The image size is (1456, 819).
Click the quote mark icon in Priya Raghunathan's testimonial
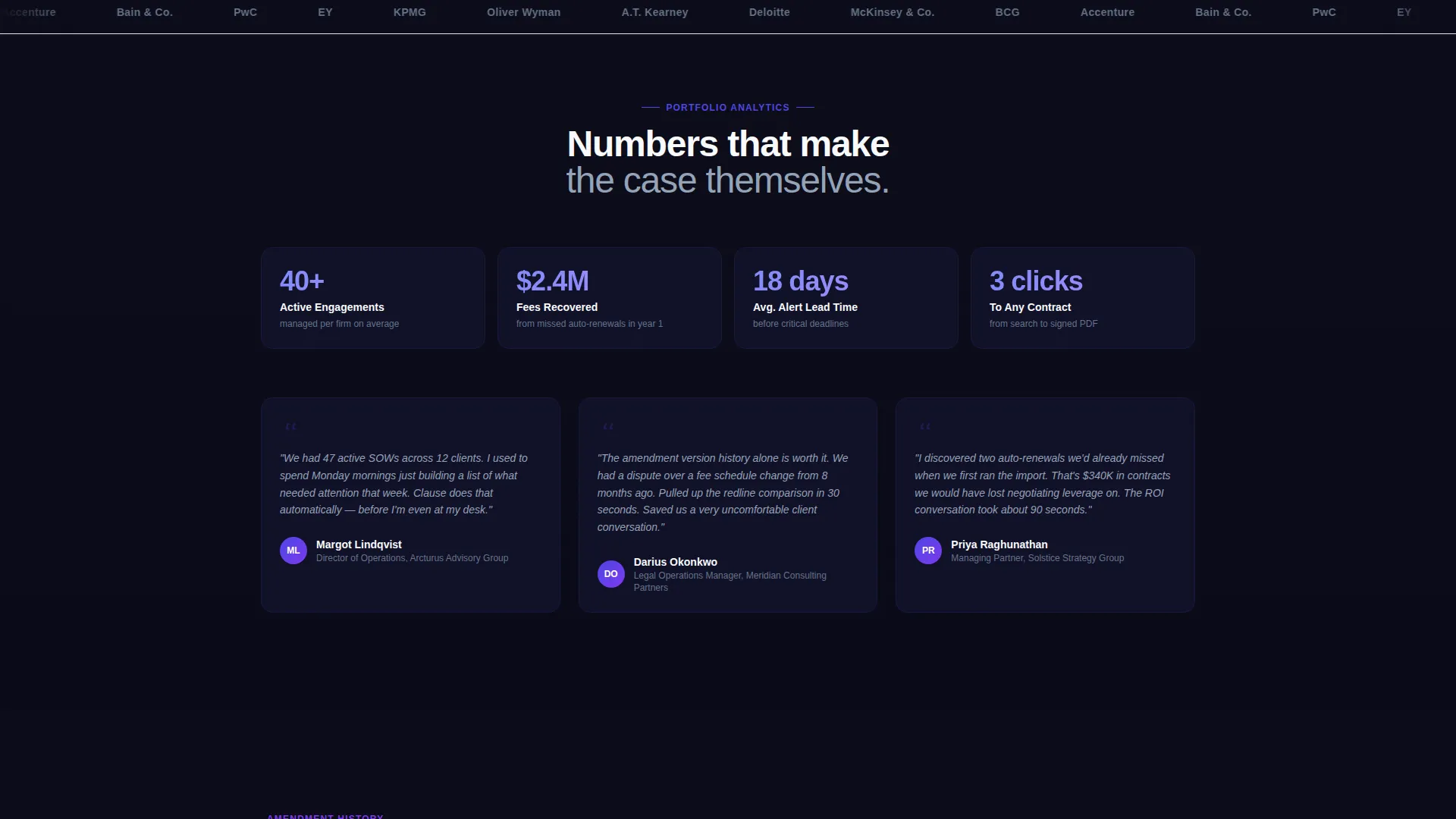925,427
